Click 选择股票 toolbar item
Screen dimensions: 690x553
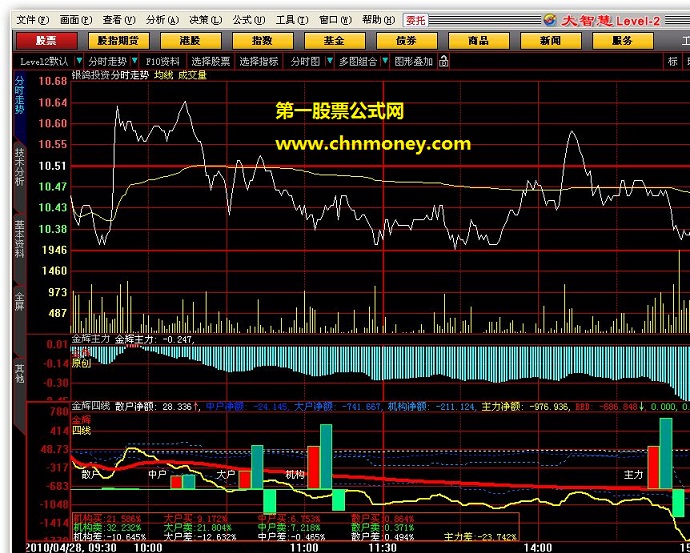(x=211, y=62)
